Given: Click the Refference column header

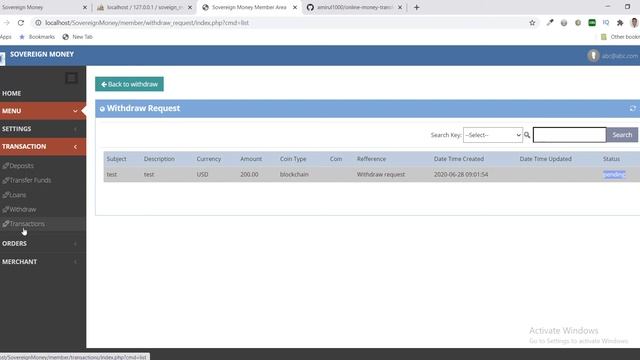Looking at the screenshot, I should pos(371,159).
